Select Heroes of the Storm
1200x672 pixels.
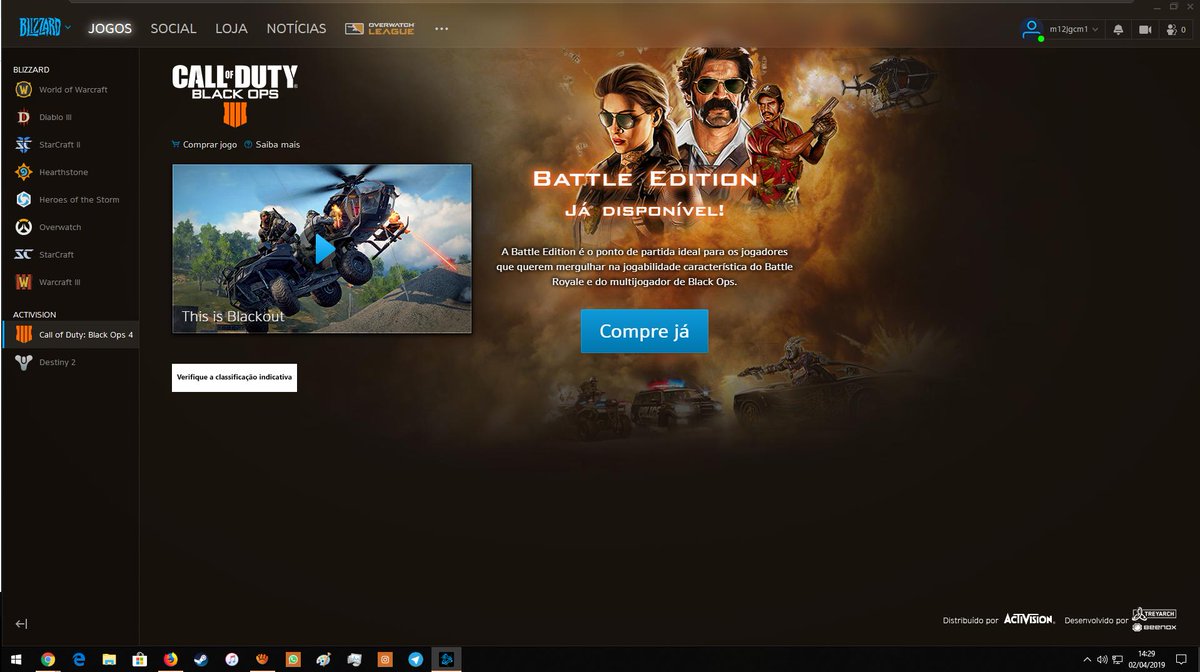click(70, 200)
